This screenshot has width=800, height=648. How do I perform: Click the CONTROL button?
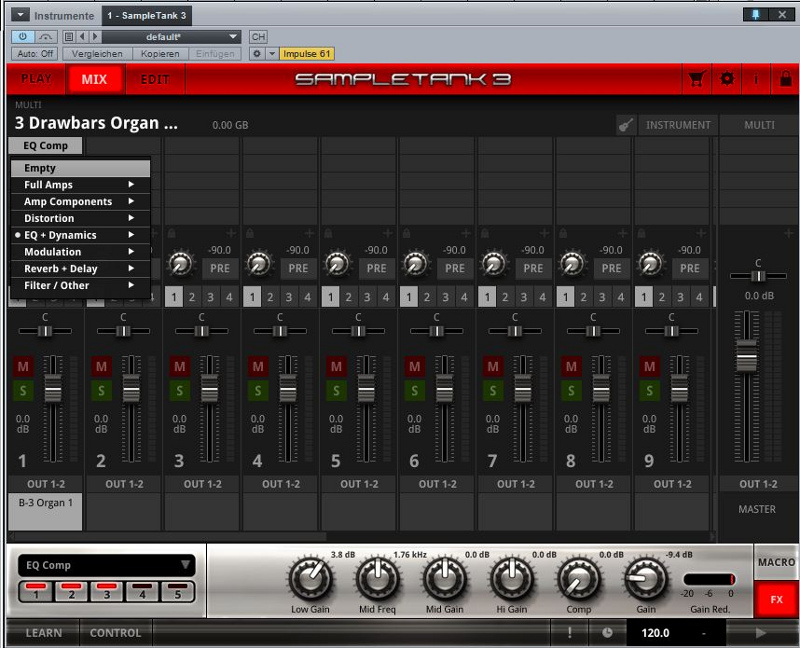point(115,633)
